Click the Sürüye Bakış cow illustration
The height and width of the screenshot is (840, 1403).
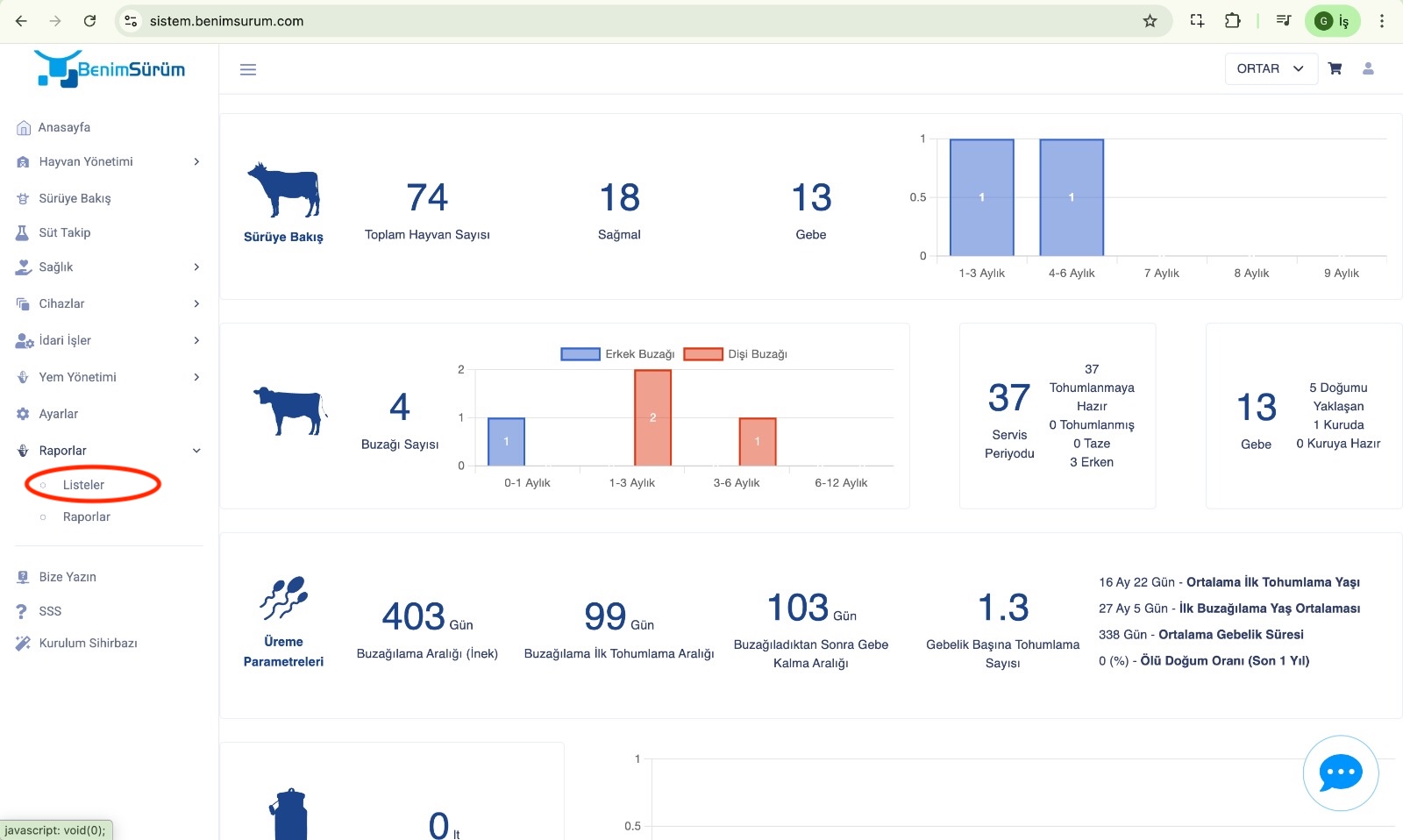[283, 189]
